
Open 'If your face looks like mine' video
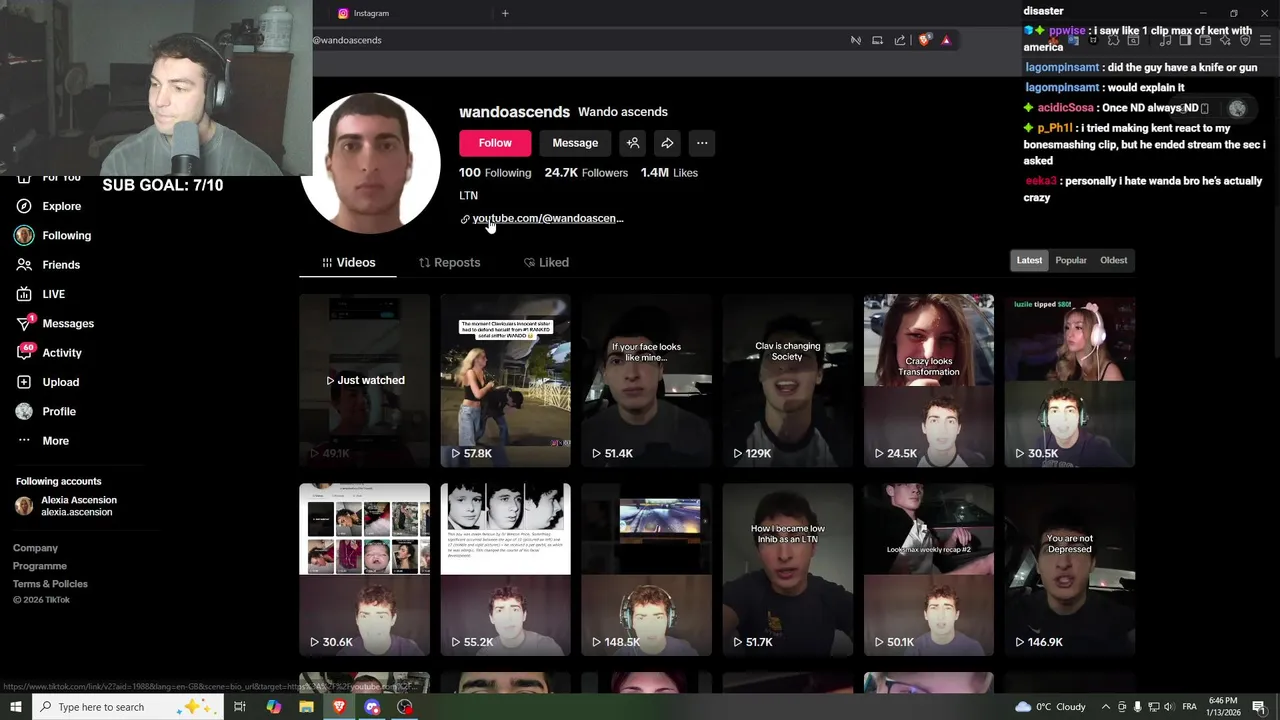pyautogui.click(x=647, y=380)
